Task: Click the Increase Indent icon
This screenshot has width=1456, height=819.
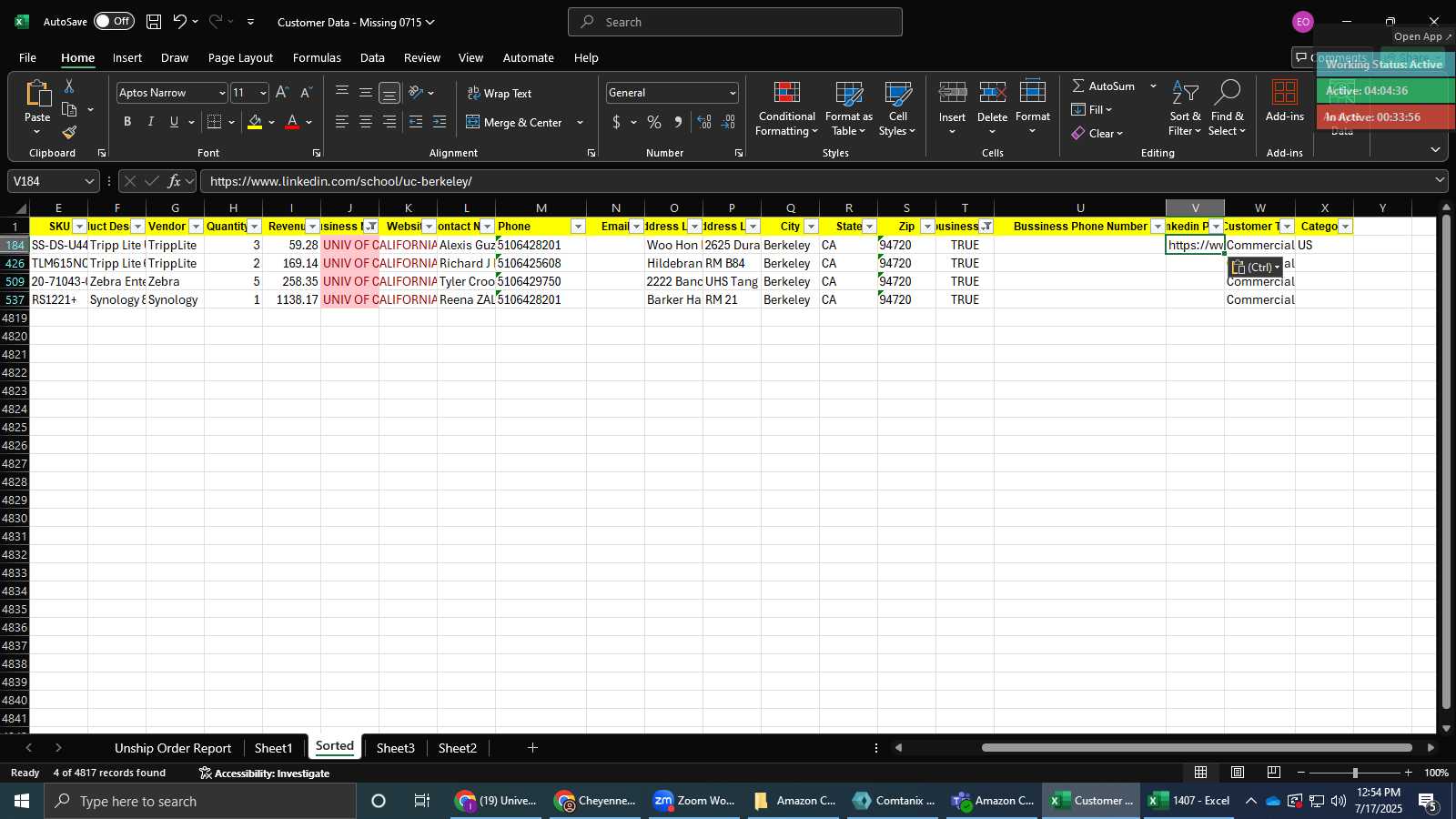Action: [440, 122]
